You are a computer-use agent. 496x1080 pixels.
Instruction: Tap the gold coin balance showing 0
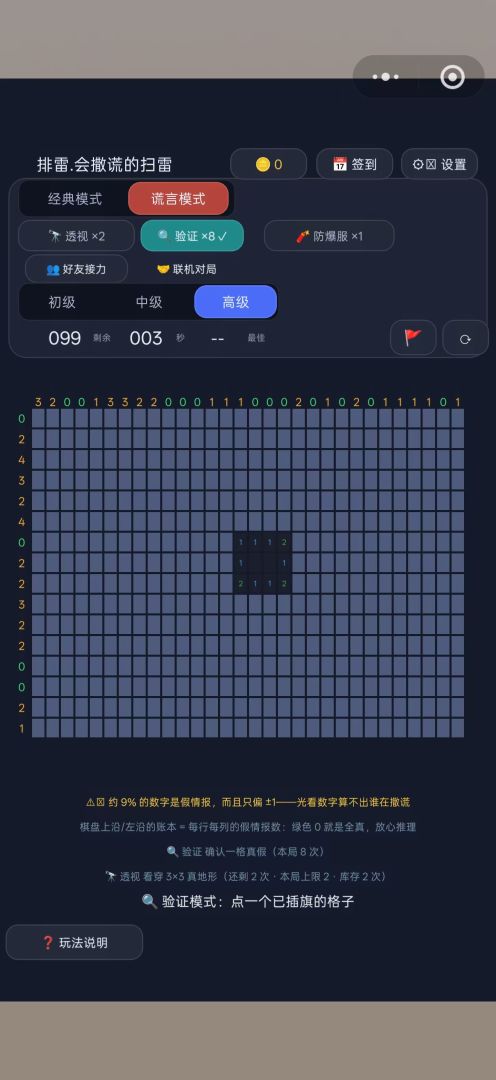pyautogui.click(x=269, y=164)
